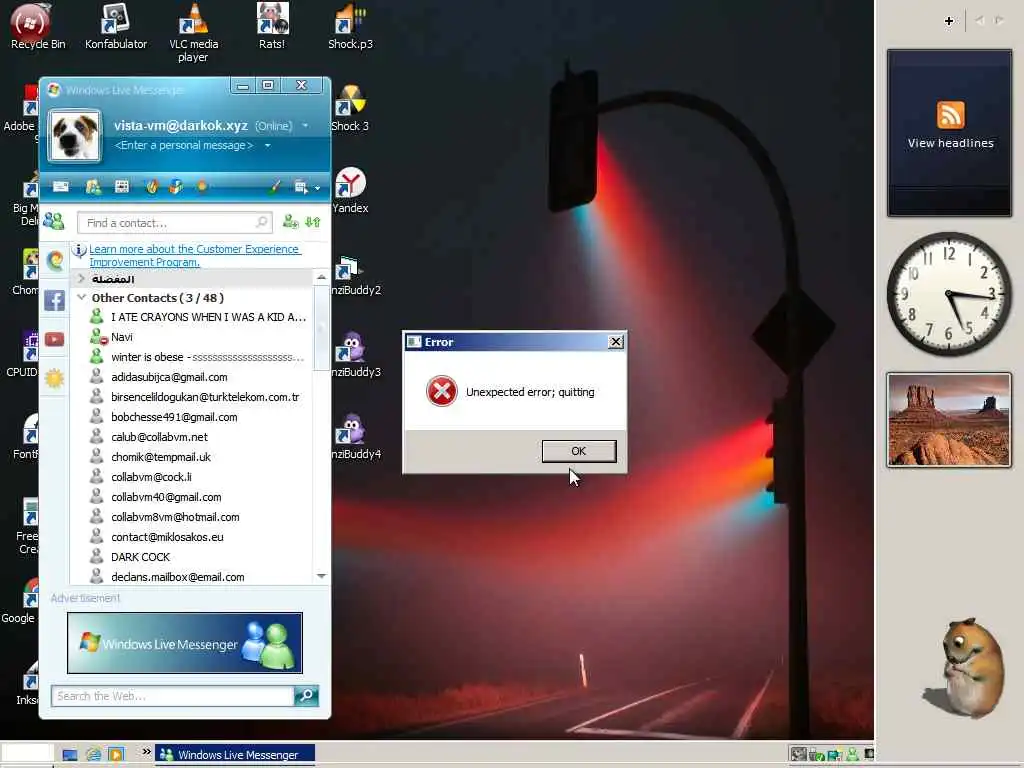This screenshot has height=768, width=1024.
Task: Collapse the Other Contacts group
Action: coord(82,297)
